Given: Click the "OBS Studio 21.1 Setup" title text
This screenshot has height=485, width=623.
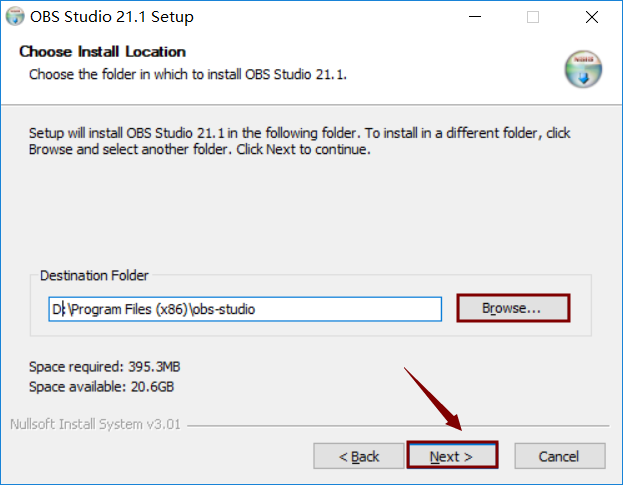Looking at the screenshot, I should coord(112,17).
